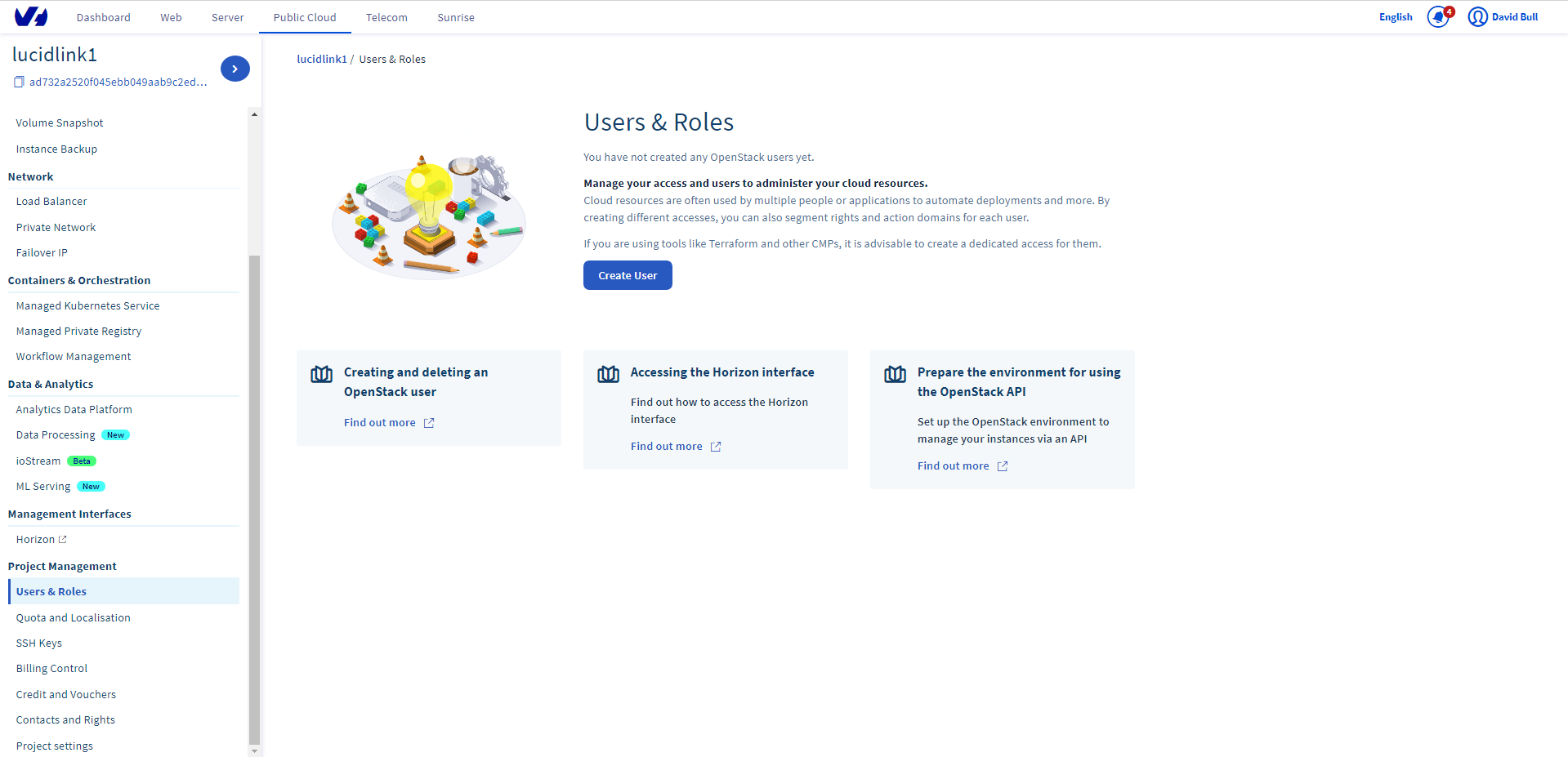
Task: Click external link icon beside sidebar Horizon
Action: click(x=63, y=540)
